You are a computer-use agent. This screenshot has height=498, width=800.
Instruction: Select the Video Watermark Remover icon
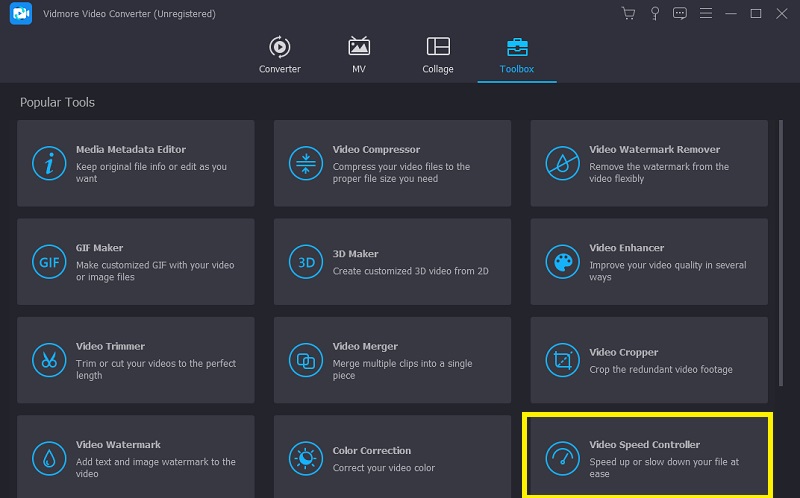[x=560, y=163]
